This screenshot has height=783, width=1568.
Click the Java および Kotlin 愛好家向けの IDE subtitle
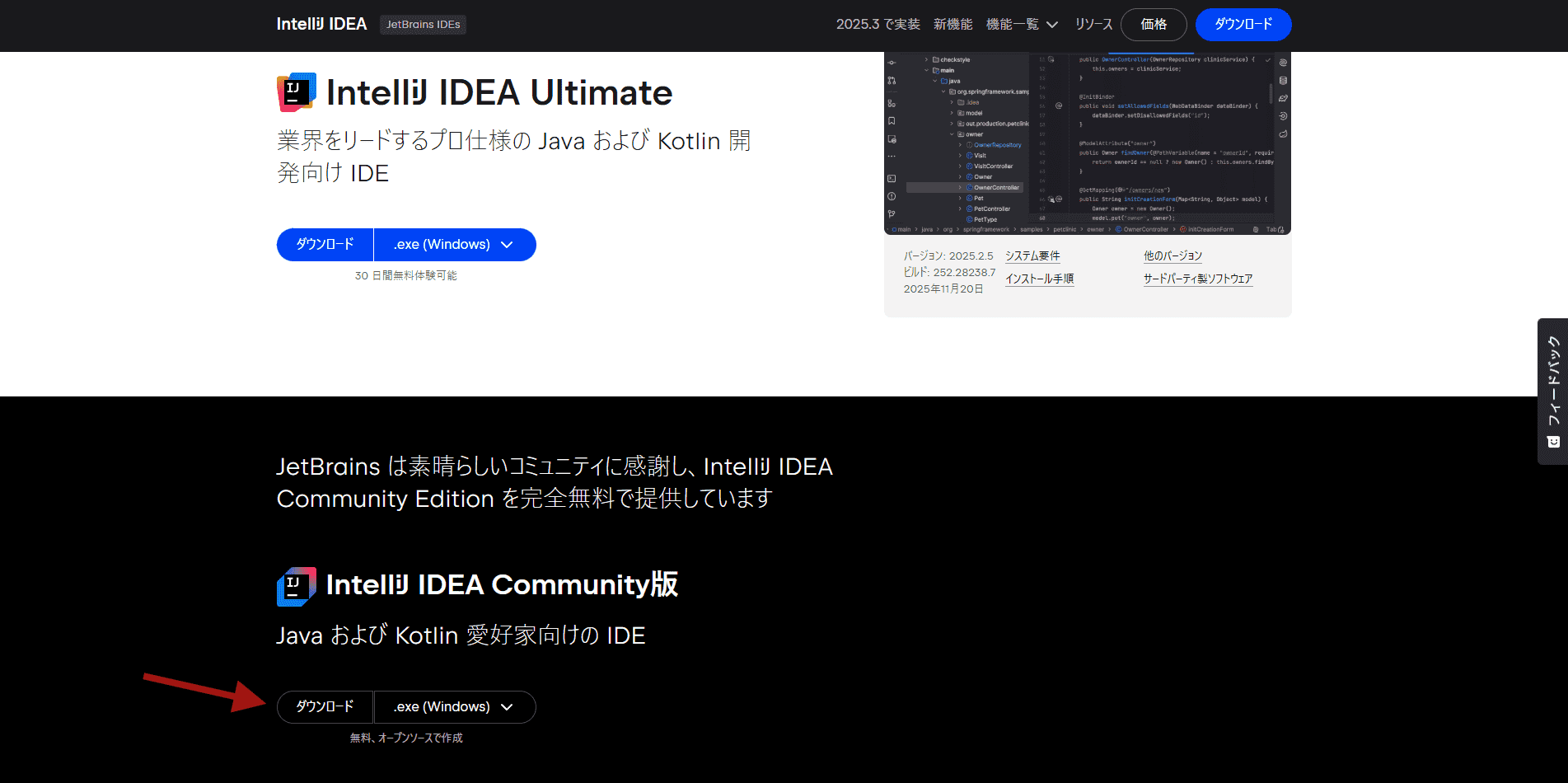pyautogui.click(x=461, y=635)
